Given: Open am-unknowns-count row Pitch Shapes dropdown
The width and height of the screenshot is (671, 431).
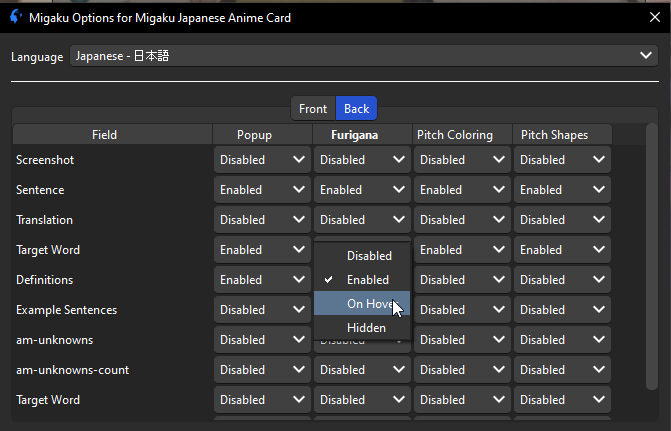Looking at the screenshot, I should 562,370.
